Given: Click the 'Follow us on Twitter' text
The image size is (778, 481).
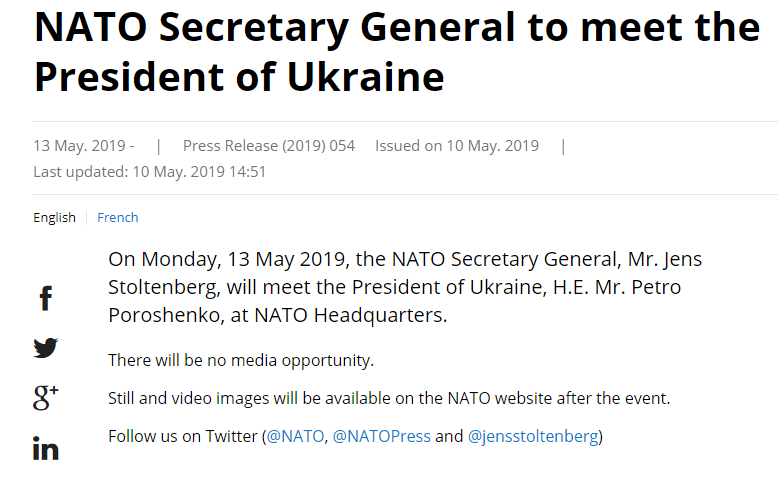Looking at the screenshot, I should pyautogui.click(x=182, y=437).
